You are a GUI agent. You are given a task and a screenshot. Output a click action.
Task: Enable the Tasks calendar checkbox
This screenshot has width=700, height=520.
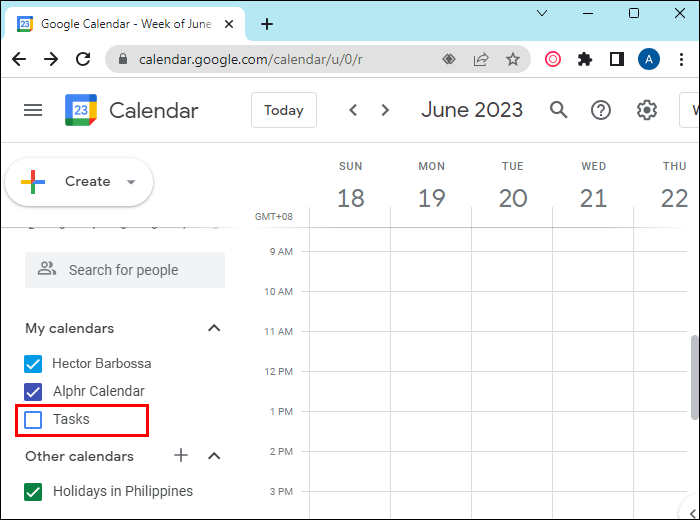(33, 420)
